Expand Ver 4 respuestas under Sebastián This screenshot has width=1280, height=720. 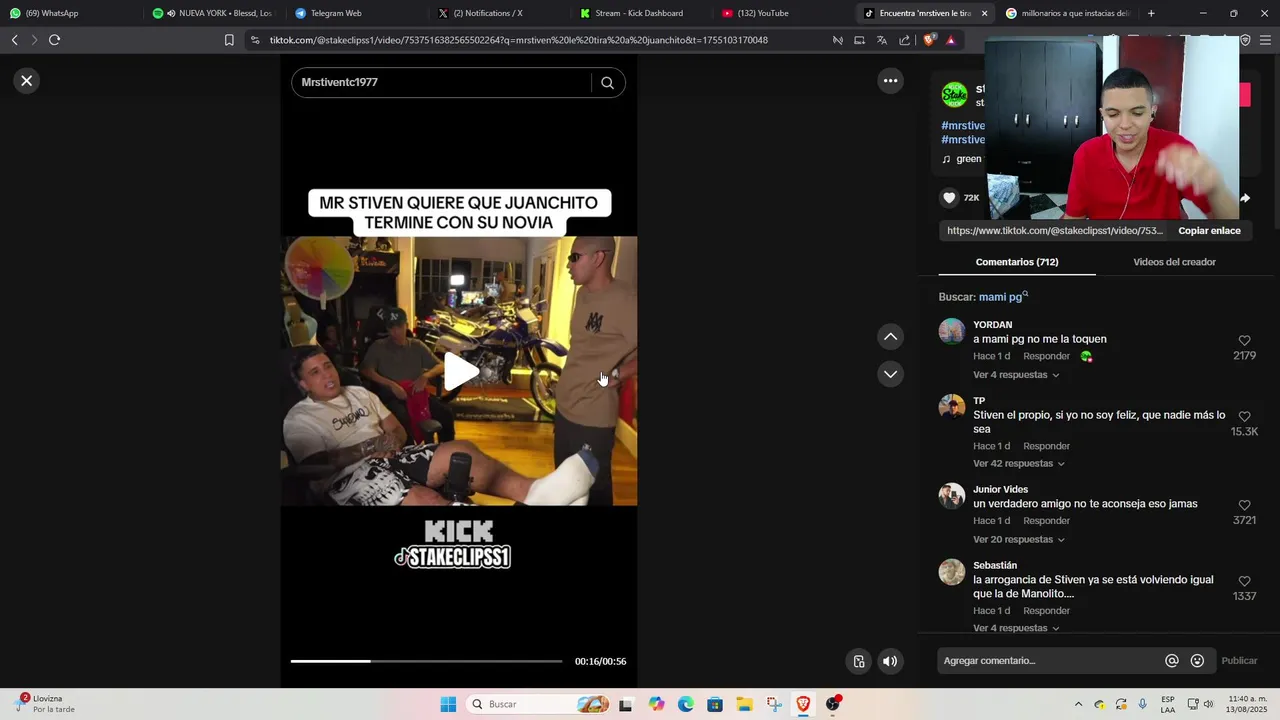pyautogui.click(x=1016, y=628)
